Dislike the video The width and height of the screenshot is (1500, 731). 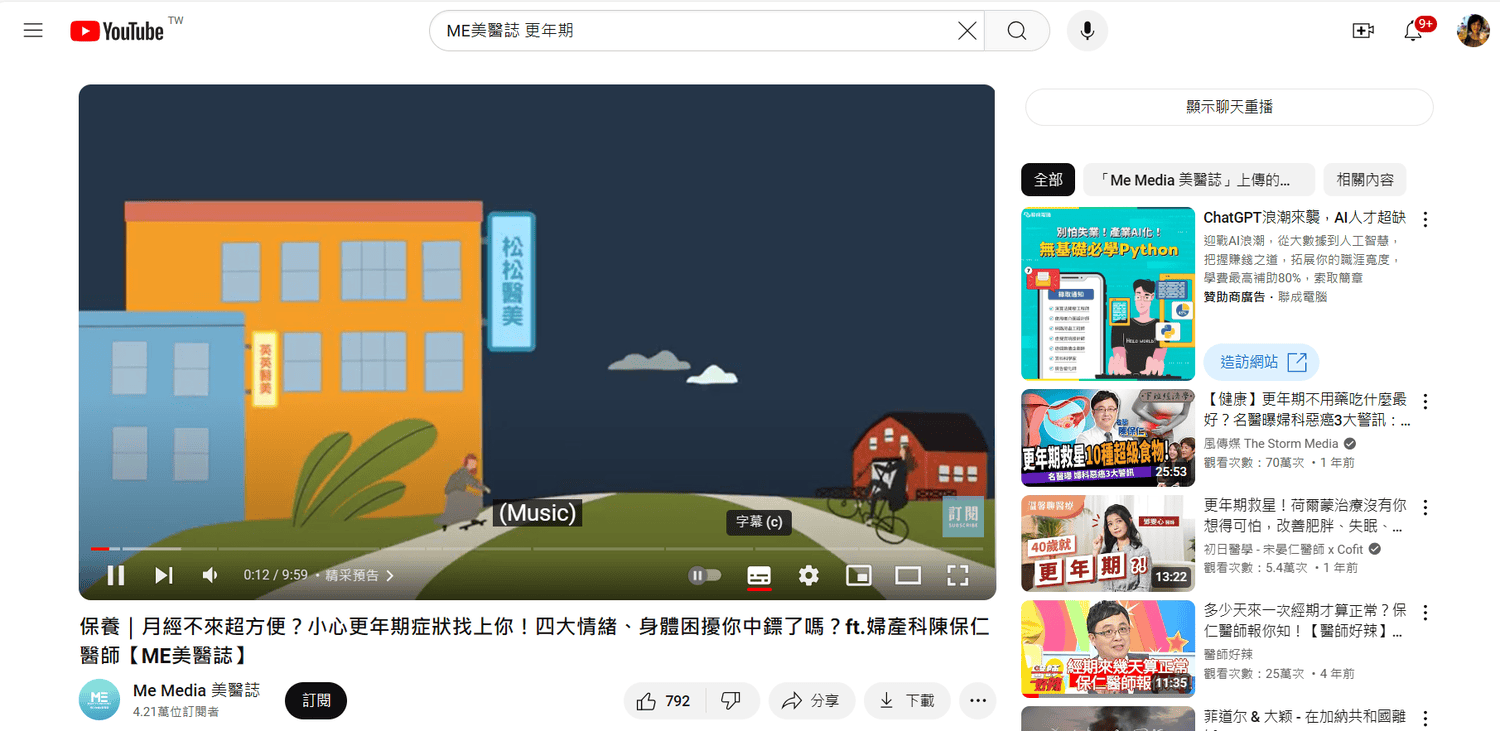732,701
